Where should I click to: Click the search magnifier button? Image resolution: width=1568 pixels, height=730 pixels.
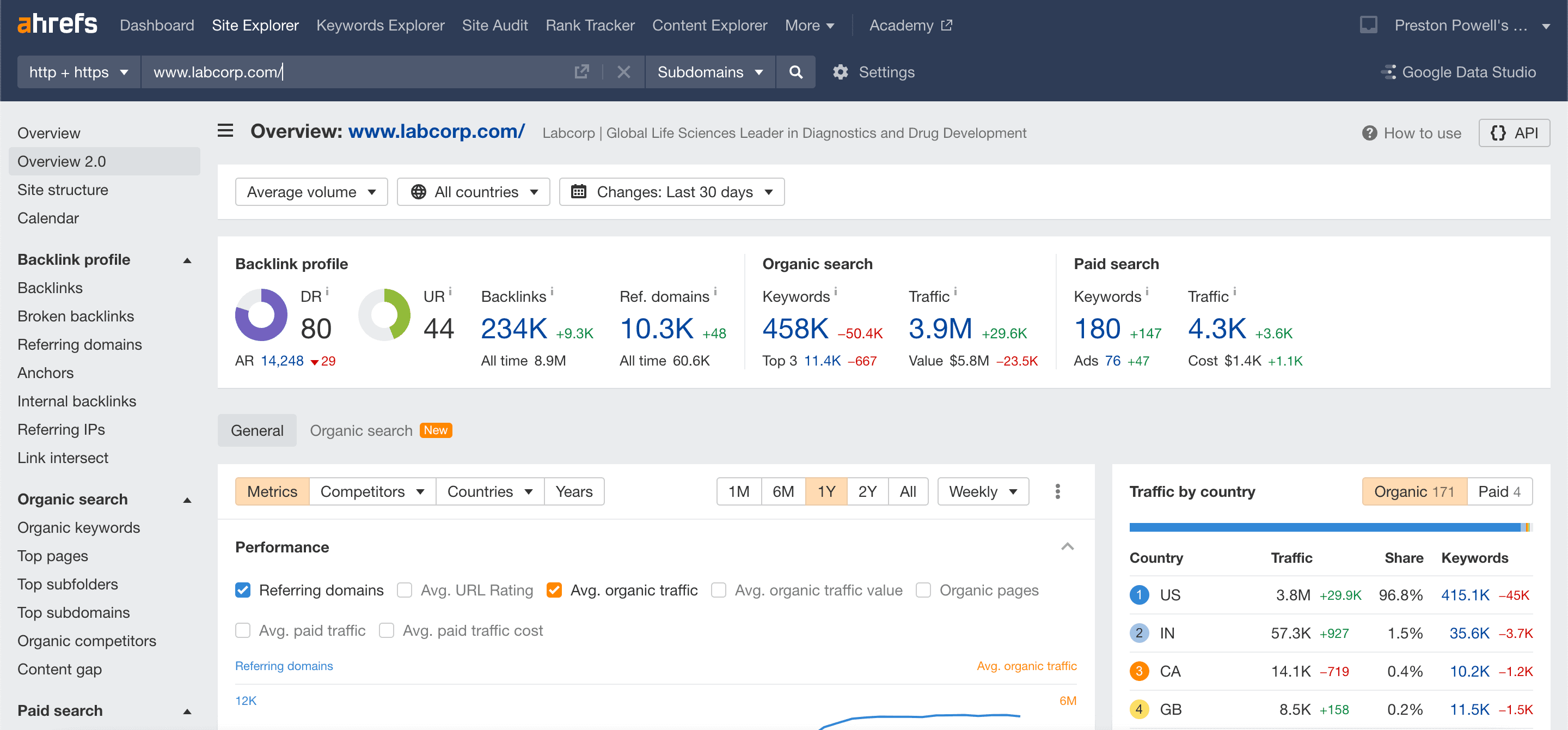pos(795,72)
